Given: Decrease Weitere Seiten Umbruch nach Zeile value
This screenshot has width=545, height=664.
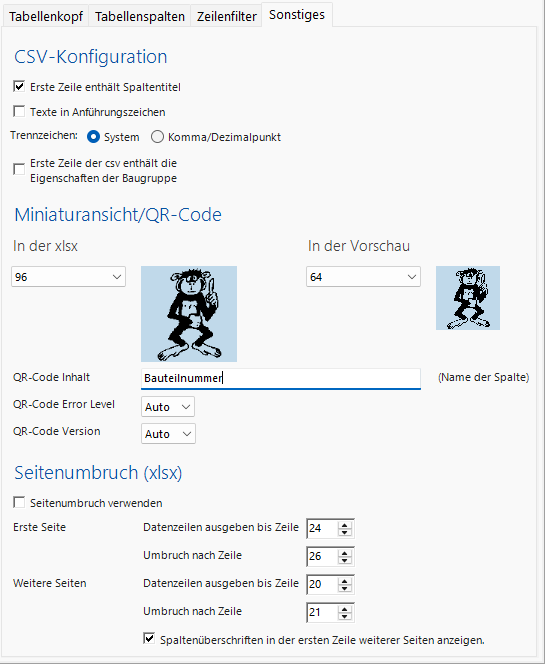Looking at the screenshot, I should (x=345, y=616).
